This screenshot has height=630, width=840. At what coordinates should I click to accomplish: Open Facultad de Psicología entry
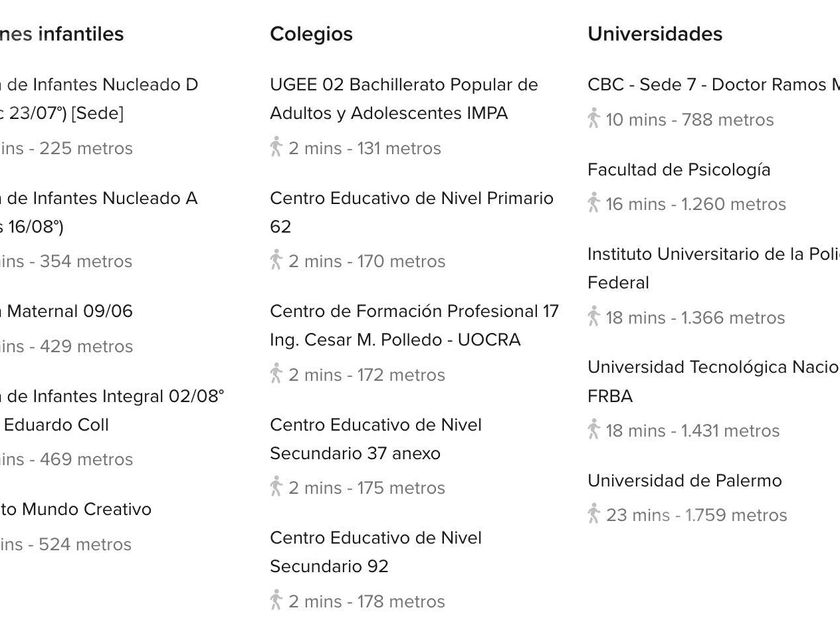[x=679, y=170]
